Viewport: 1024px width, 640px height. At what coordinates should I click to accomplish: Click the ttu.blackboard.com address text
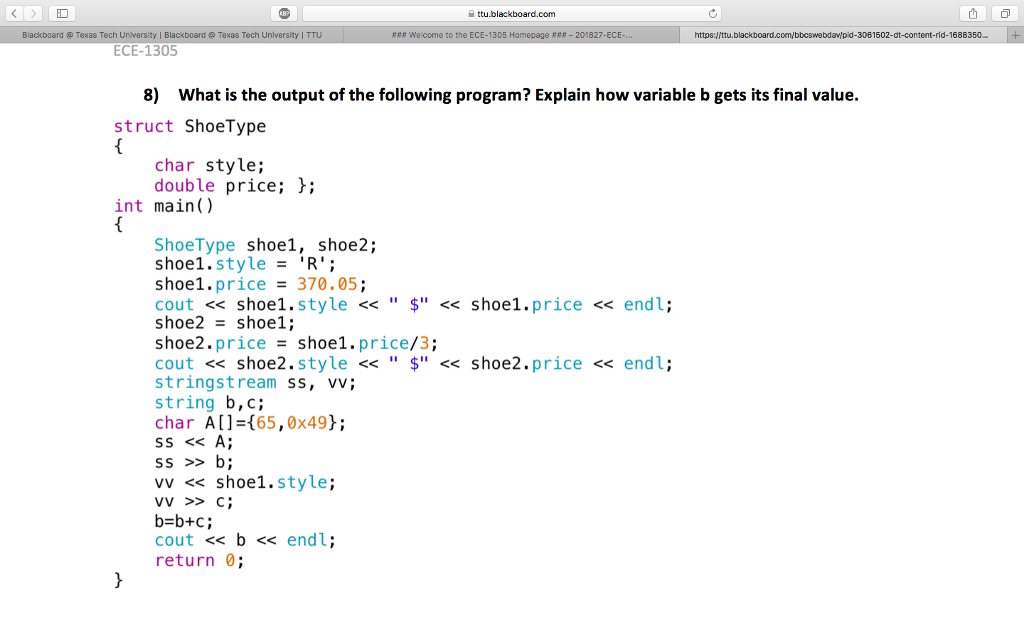click(515, 14)
